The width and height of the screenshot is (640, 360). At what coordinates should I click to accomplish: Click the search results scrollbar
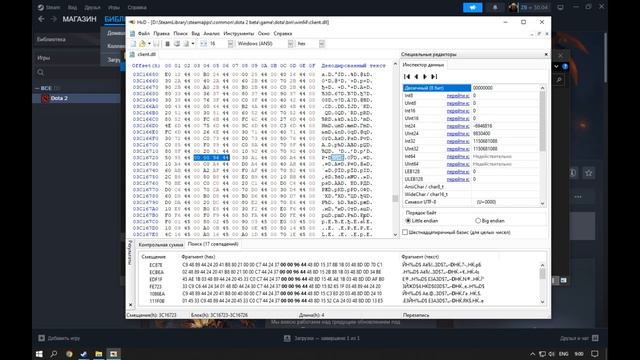tap(542, 283)
